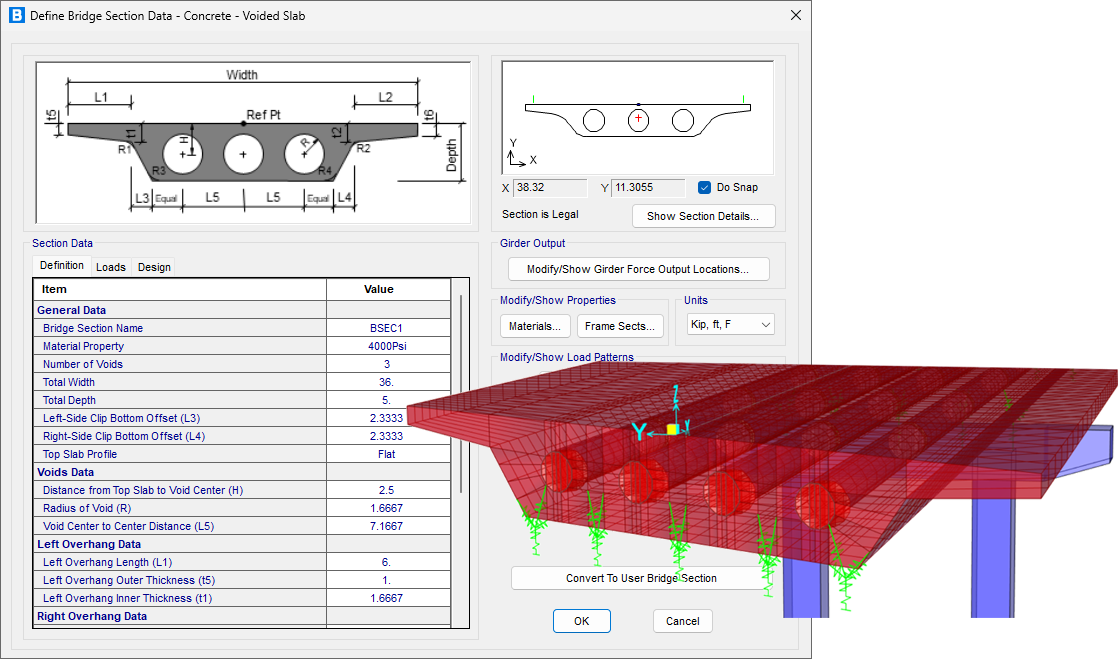Close the Define Bridge Section Data dialog
The image size is (1118, 659).
795,16
